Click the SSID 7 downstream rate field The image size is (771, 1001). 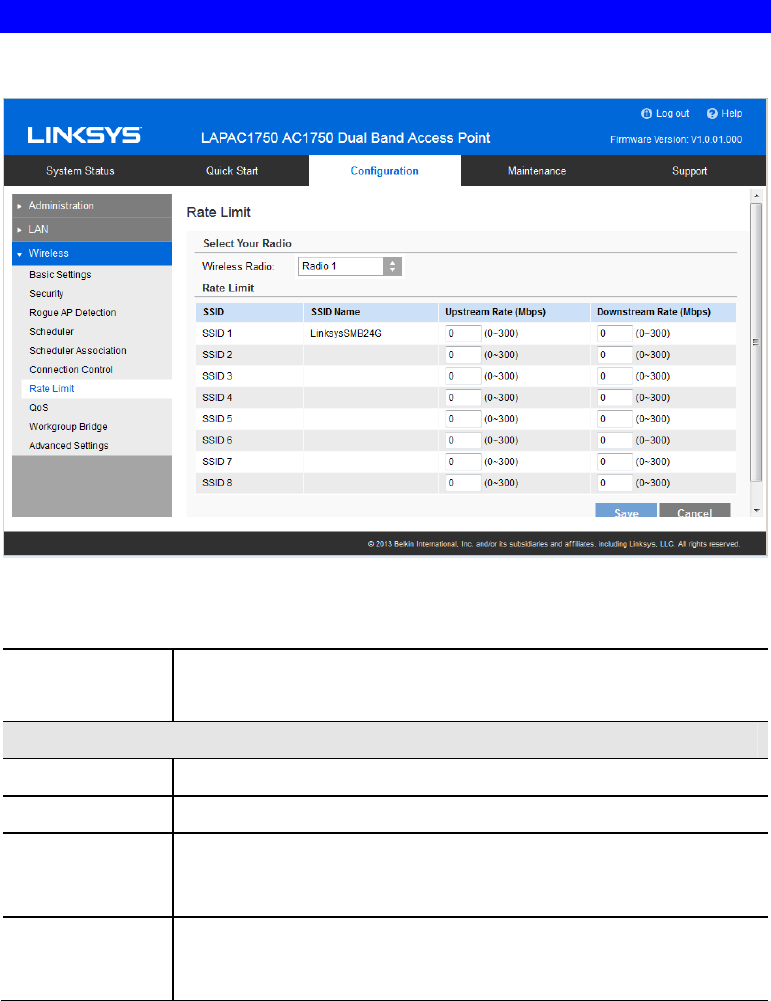click(x=615, y=462)
